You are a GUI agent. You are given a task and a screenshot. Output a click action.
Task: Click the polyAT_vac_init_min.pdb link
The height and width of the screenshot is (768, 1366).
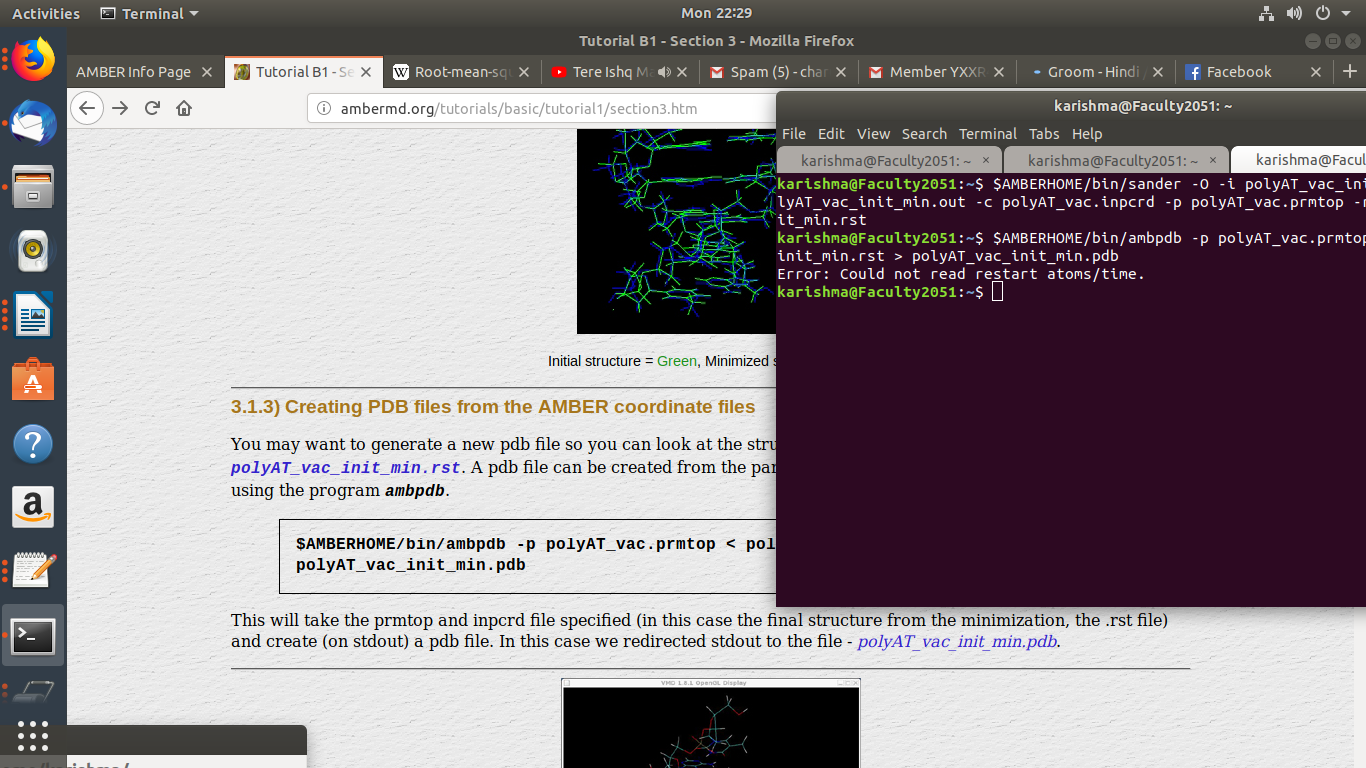(x=958, y=642)
